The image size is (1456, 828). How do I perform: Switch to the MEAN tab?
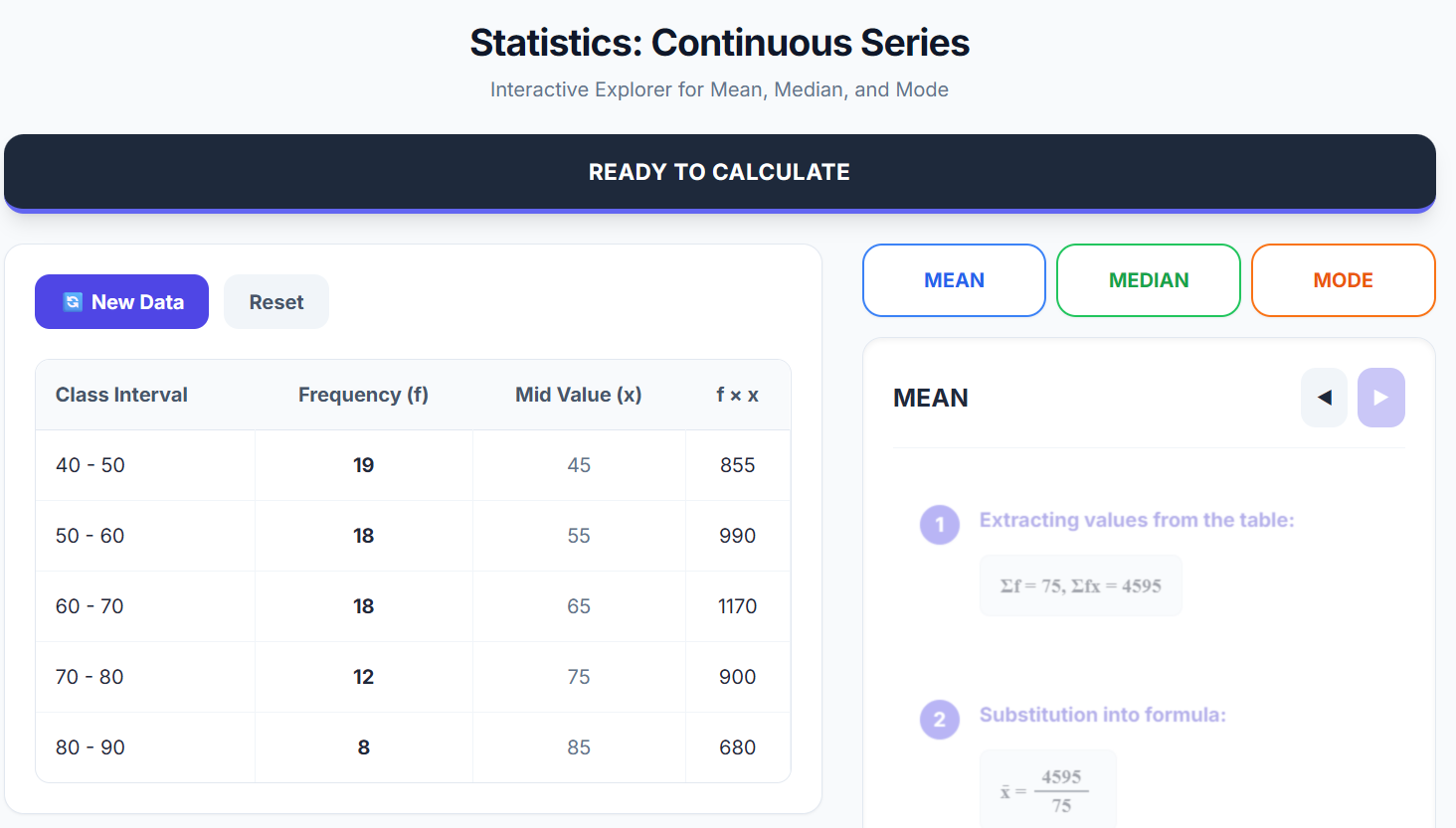pyautogui.click(x=954, y=280)
